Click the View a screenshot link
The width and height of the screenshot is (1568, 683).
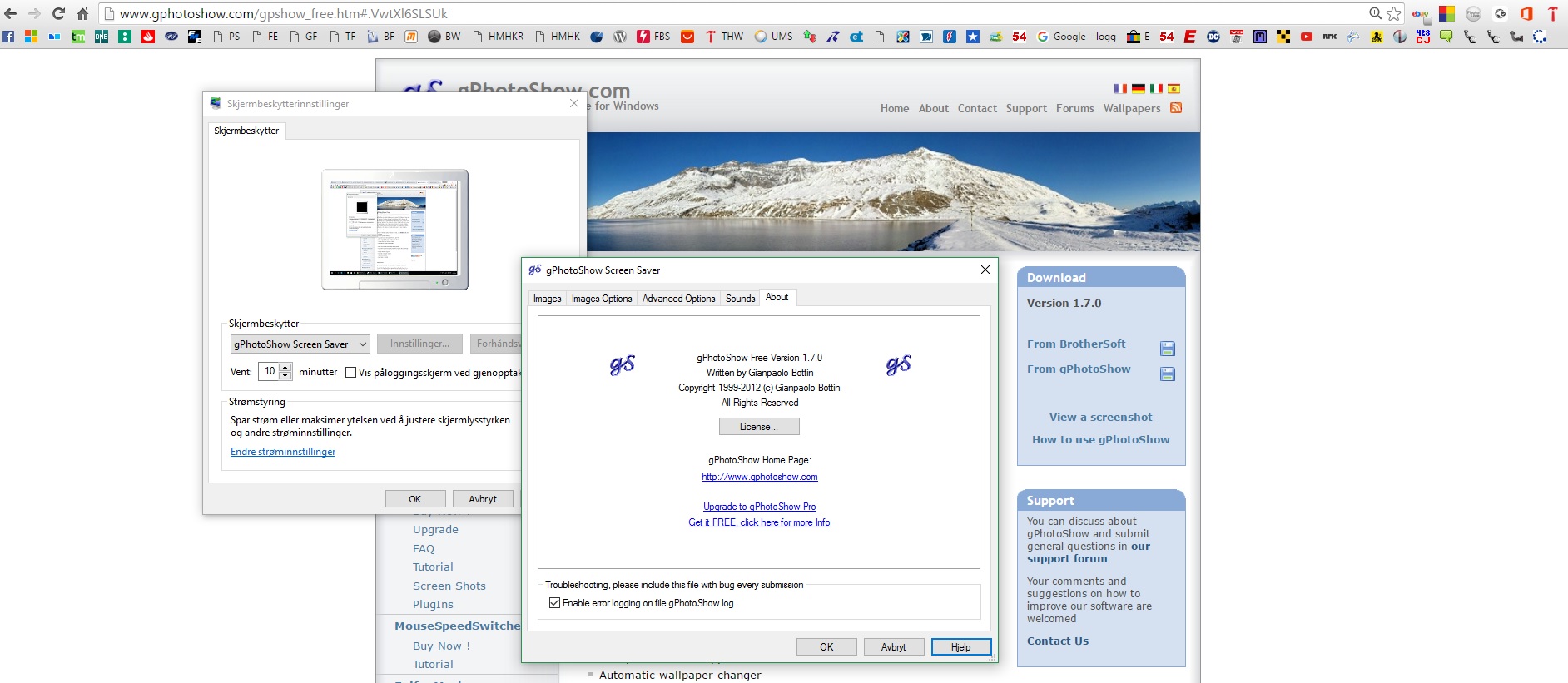pyautogui.click(x=1101, y=418)
